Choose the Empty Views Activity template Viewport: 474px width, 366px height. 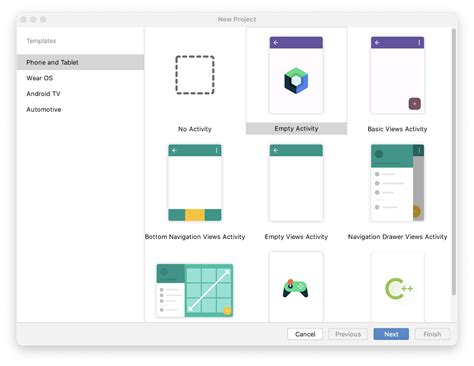click(x=296, y=183)
